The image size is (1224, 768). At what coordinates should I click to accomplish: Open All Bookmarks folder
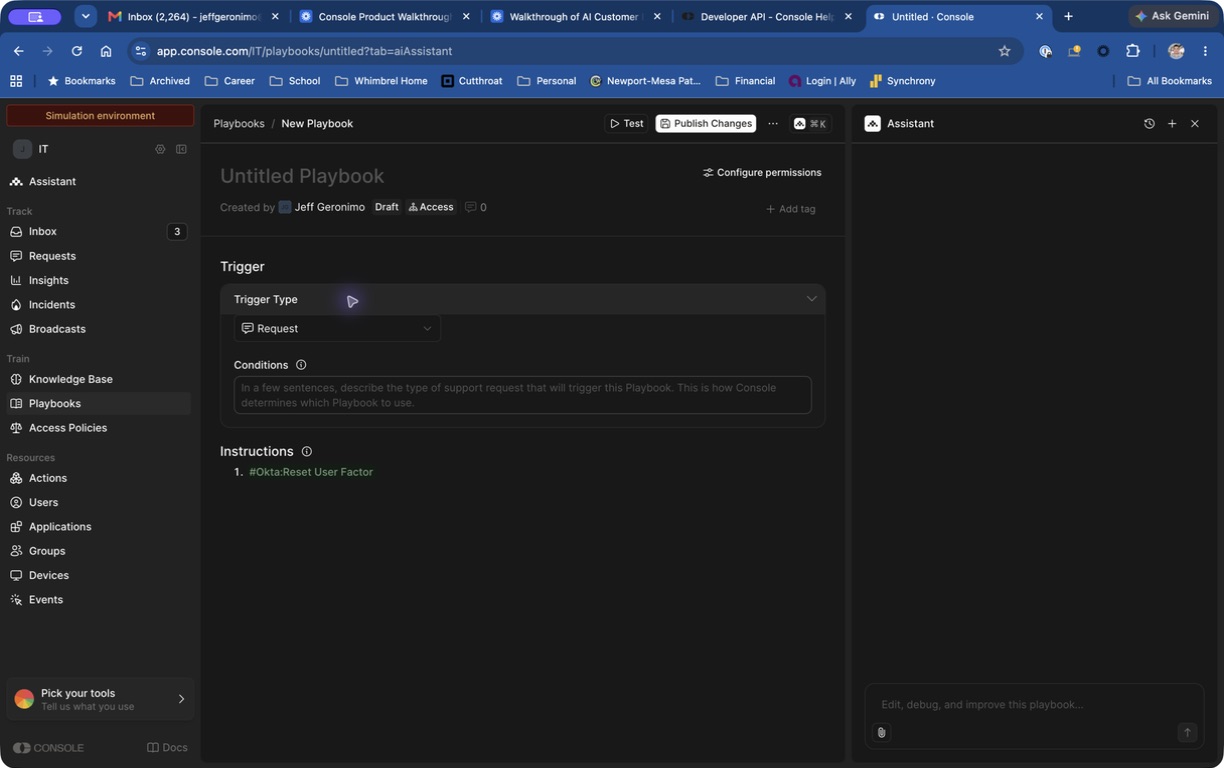point(1169,81)
